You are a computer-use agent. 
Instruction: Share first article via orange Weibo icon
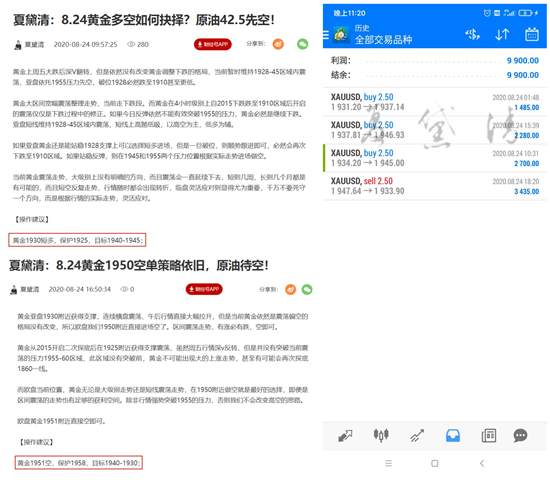[x=278, y=44]
